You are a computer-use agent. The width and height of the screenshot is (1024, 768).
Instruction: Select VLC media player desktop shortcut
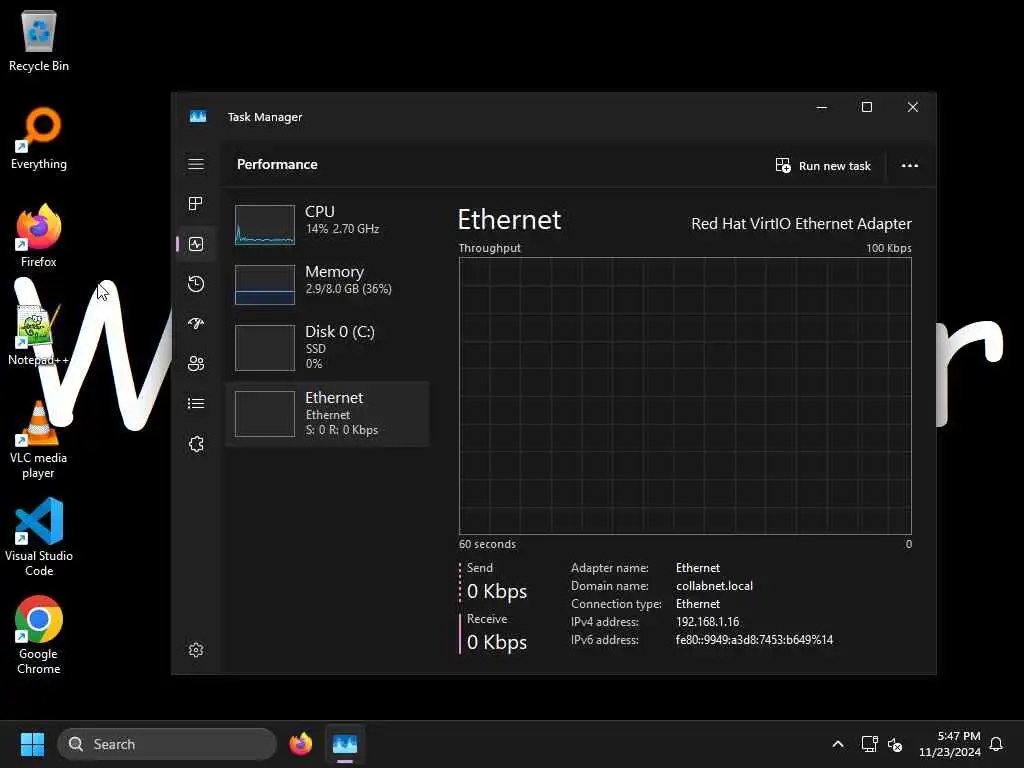[39, 440]
